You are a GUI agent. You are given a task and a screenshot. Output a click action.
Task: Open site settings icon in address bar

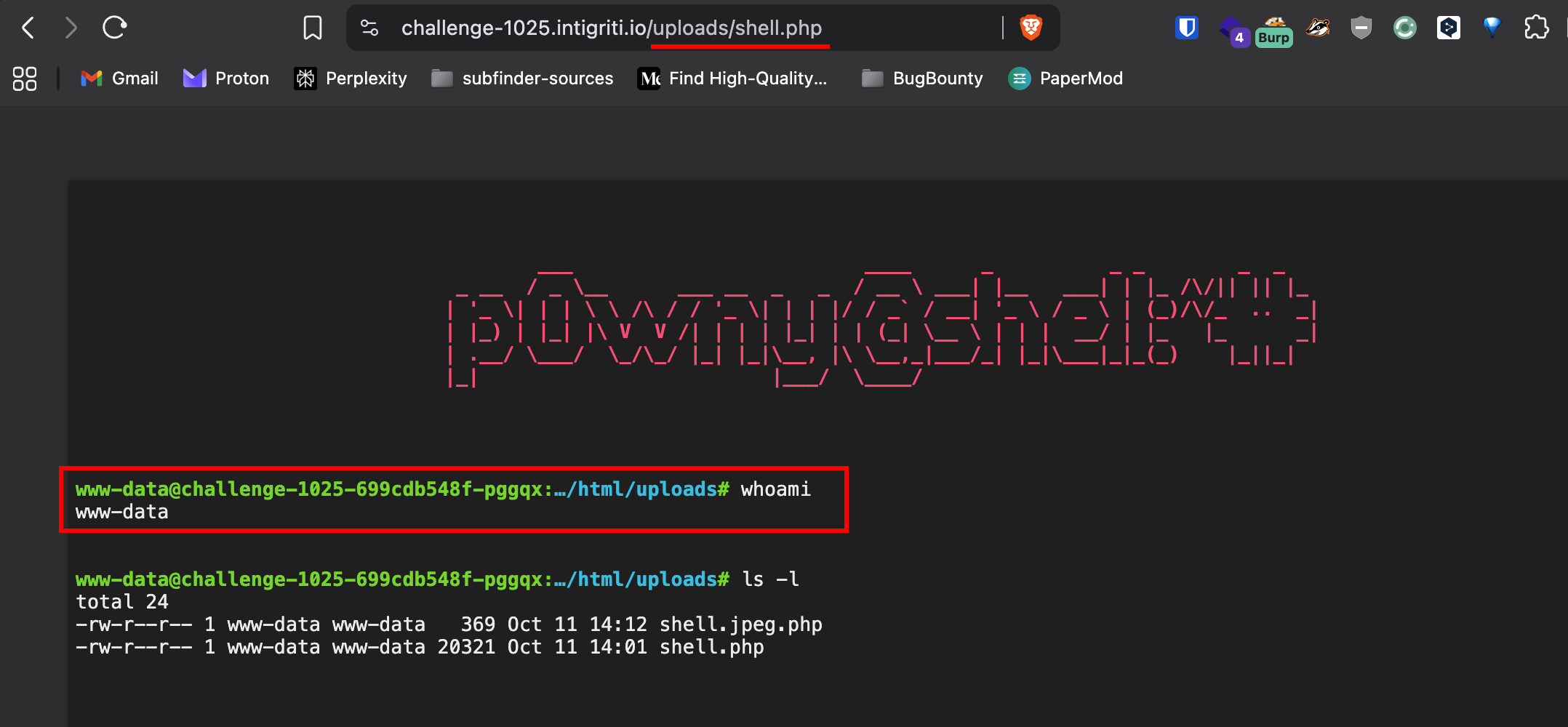click(x=369, y=28)
